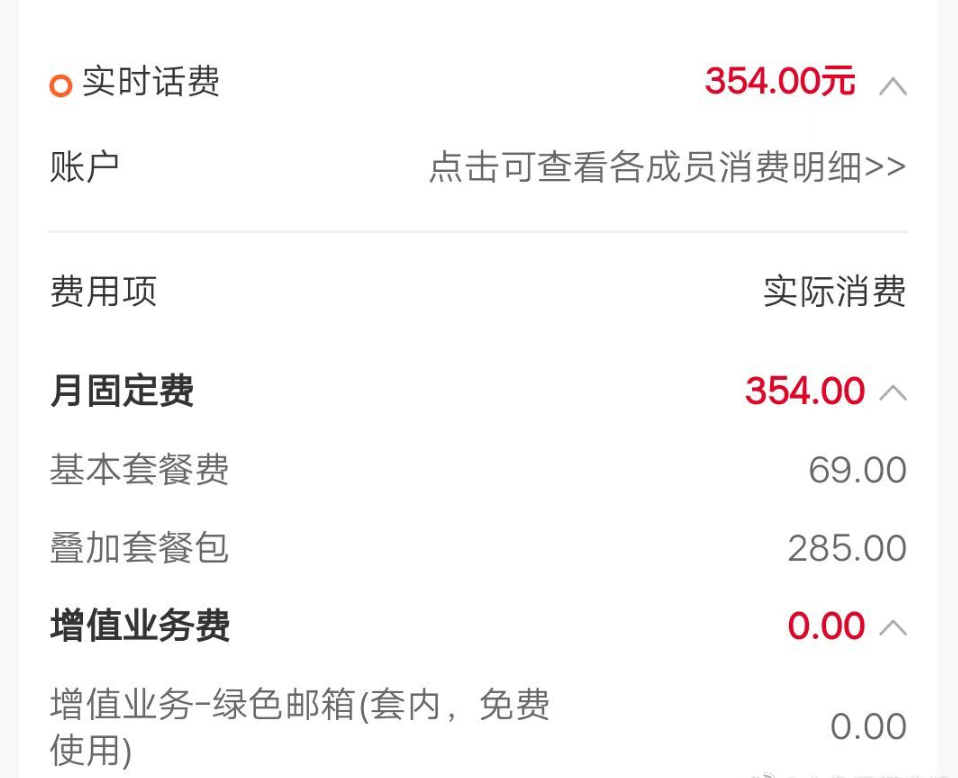Select the 叠加套餐包 line item
Image resolution: width=958 pixels, height=778 pixels.
(139, 548)
